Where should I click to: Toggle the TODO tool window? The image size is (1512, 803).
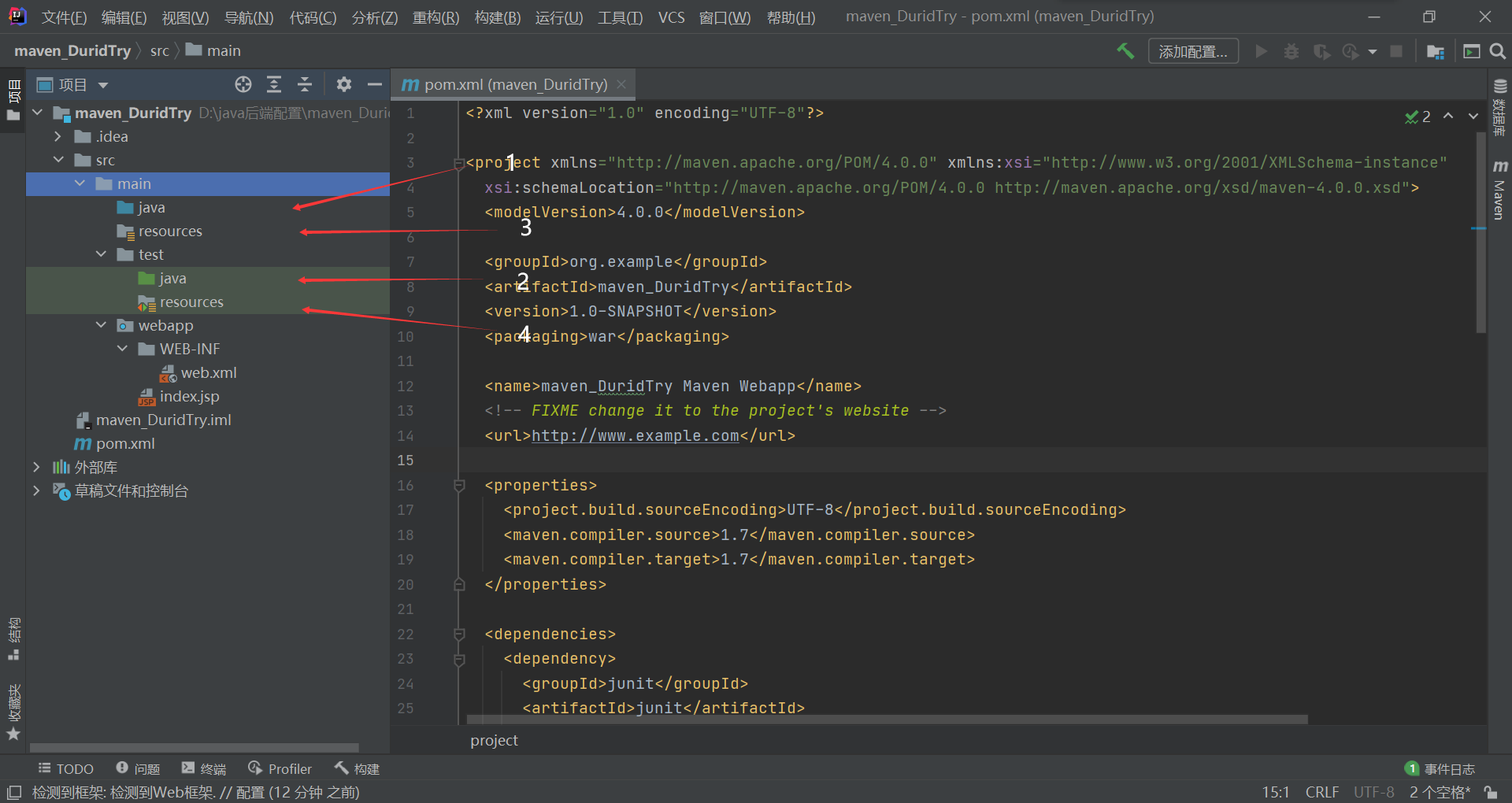click(x=66, y=768)
